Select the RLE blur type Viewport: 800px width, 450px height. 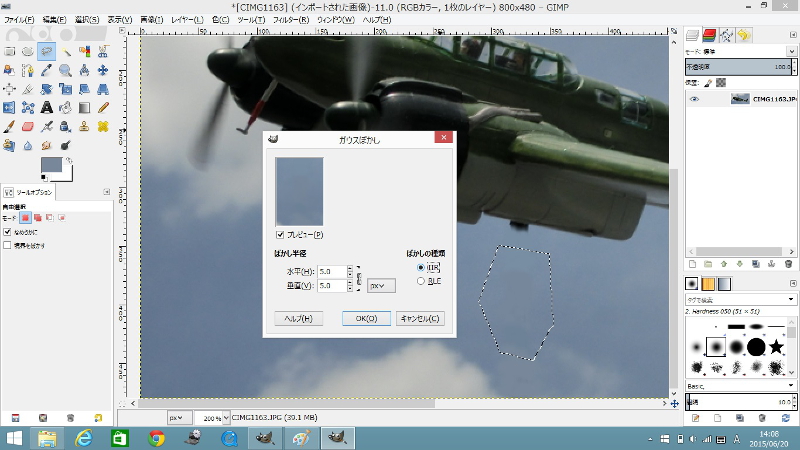(x=421, y=282)
